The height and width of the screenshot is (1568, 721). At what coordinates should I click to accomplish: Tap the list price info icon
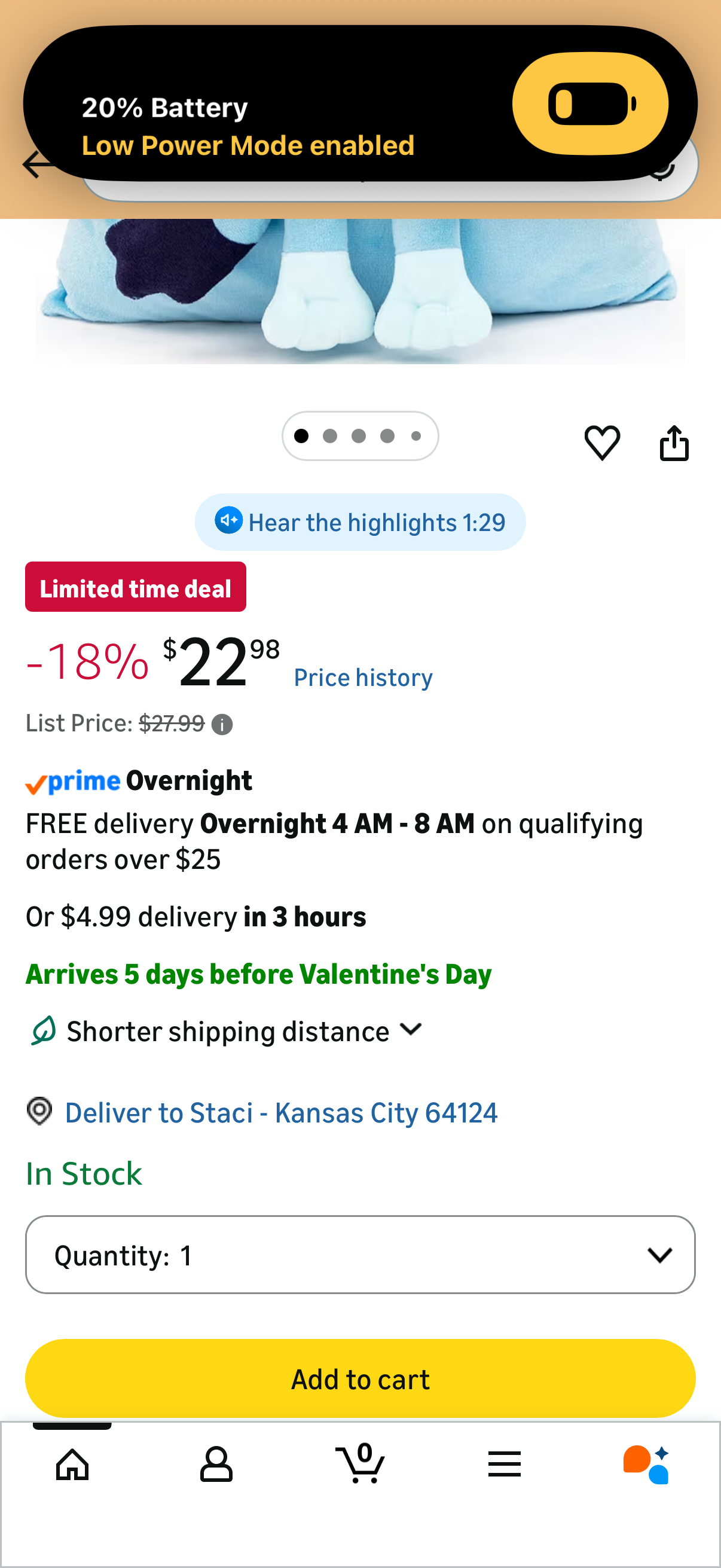click(x=222, y=724)
